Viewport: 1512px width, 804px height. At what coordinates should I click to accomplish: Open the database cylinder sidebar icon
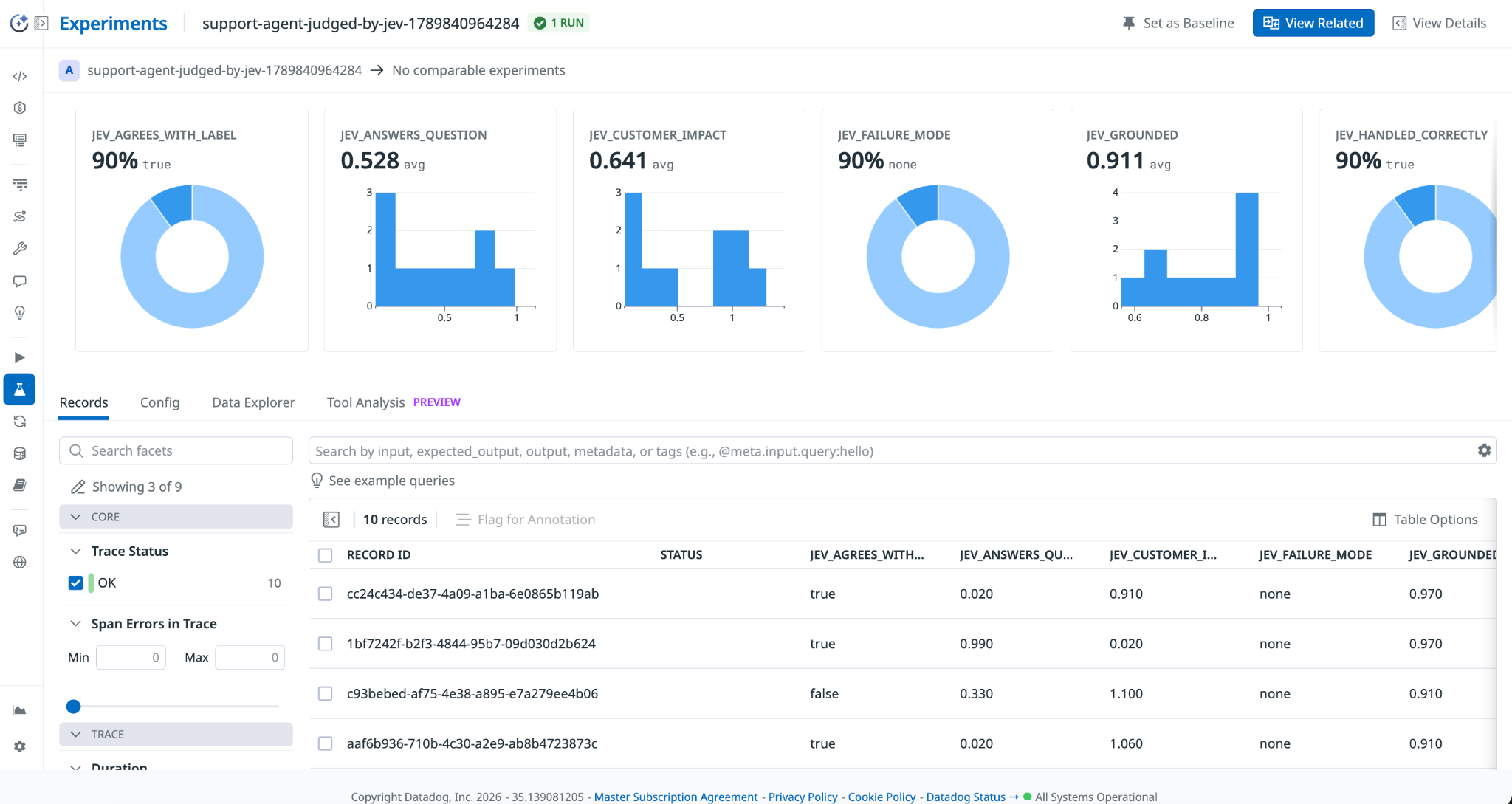(x=20, y=453)
